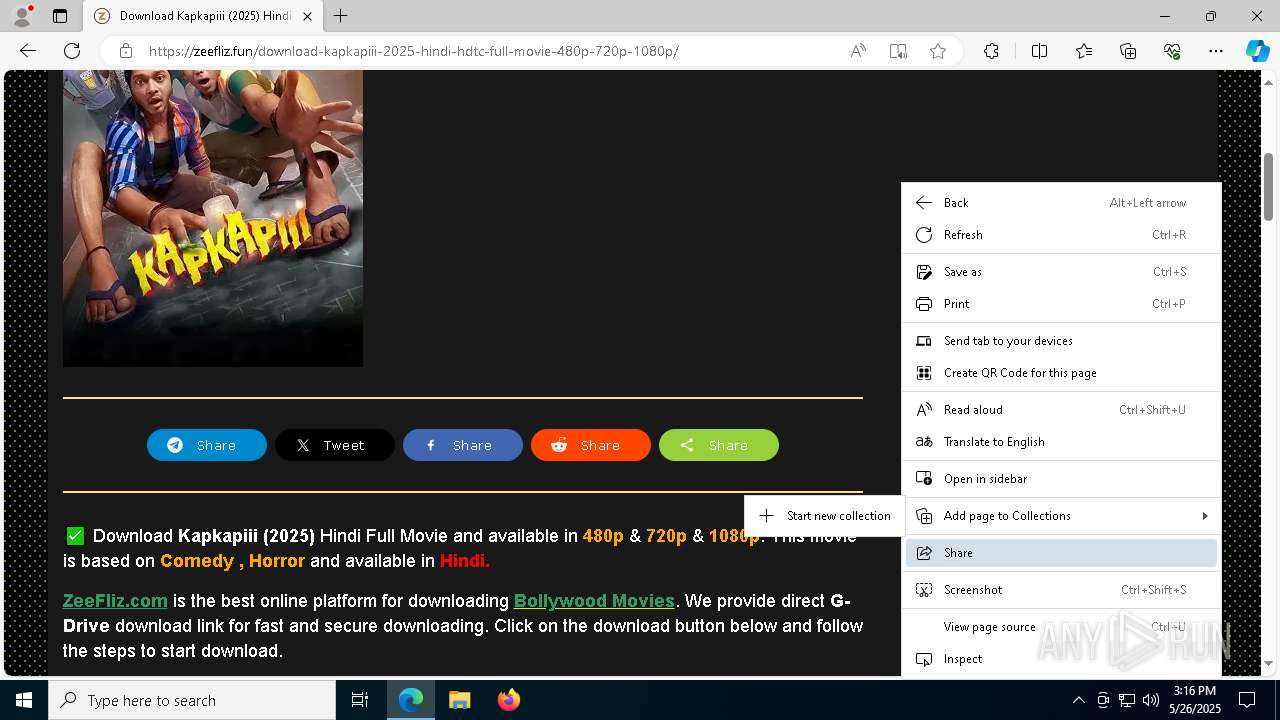Open Collections toolbar icon
The height and width of the screenshot is (720, 1280).
[x=1128, y=51]
